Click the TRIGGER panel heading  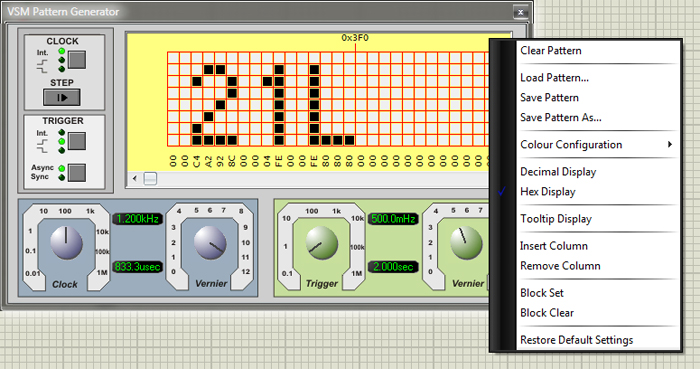coord(63,121)
